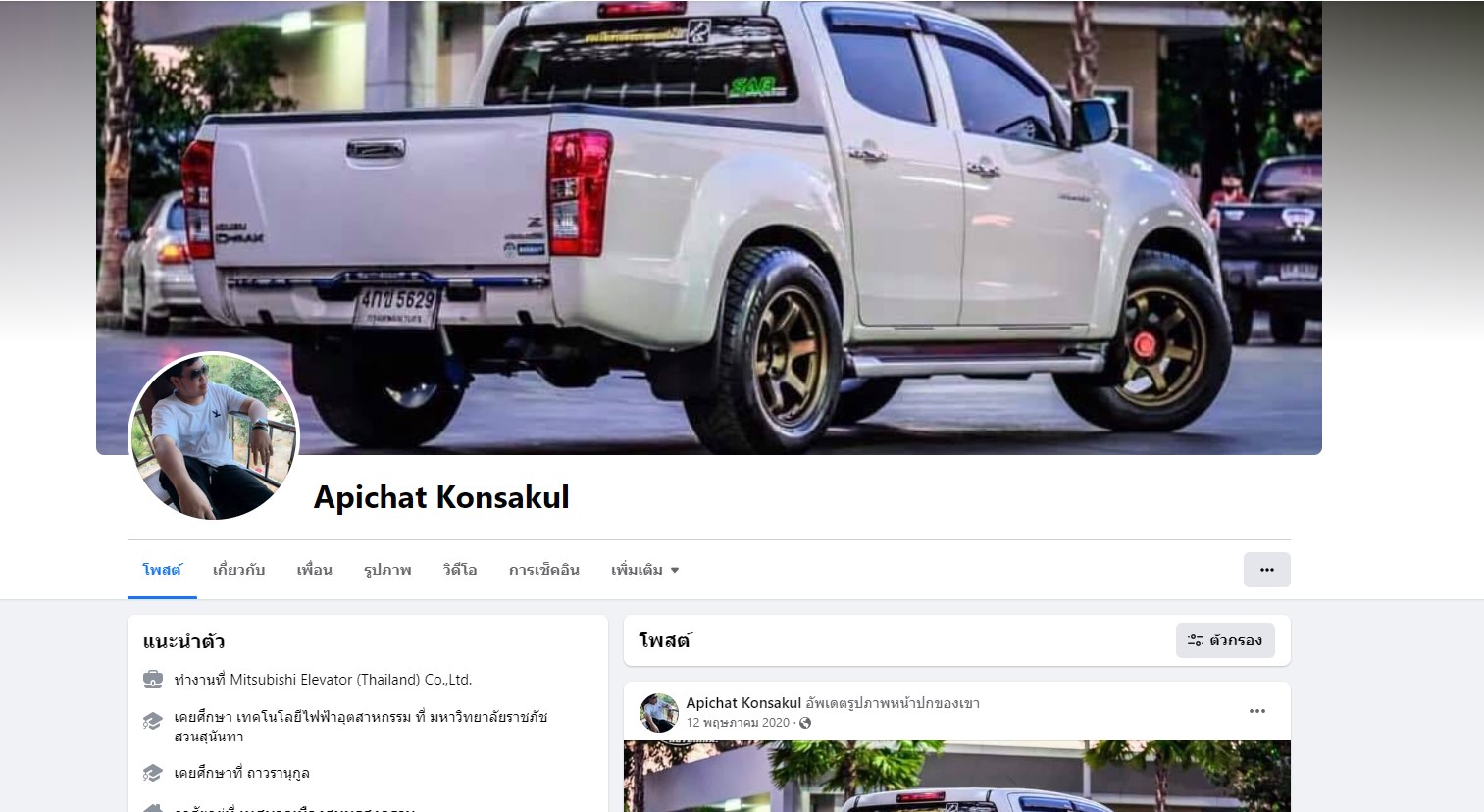1484x812 pixels.
Task: Go to the รูปภาพ tab
Action: [x=387, y=570]
